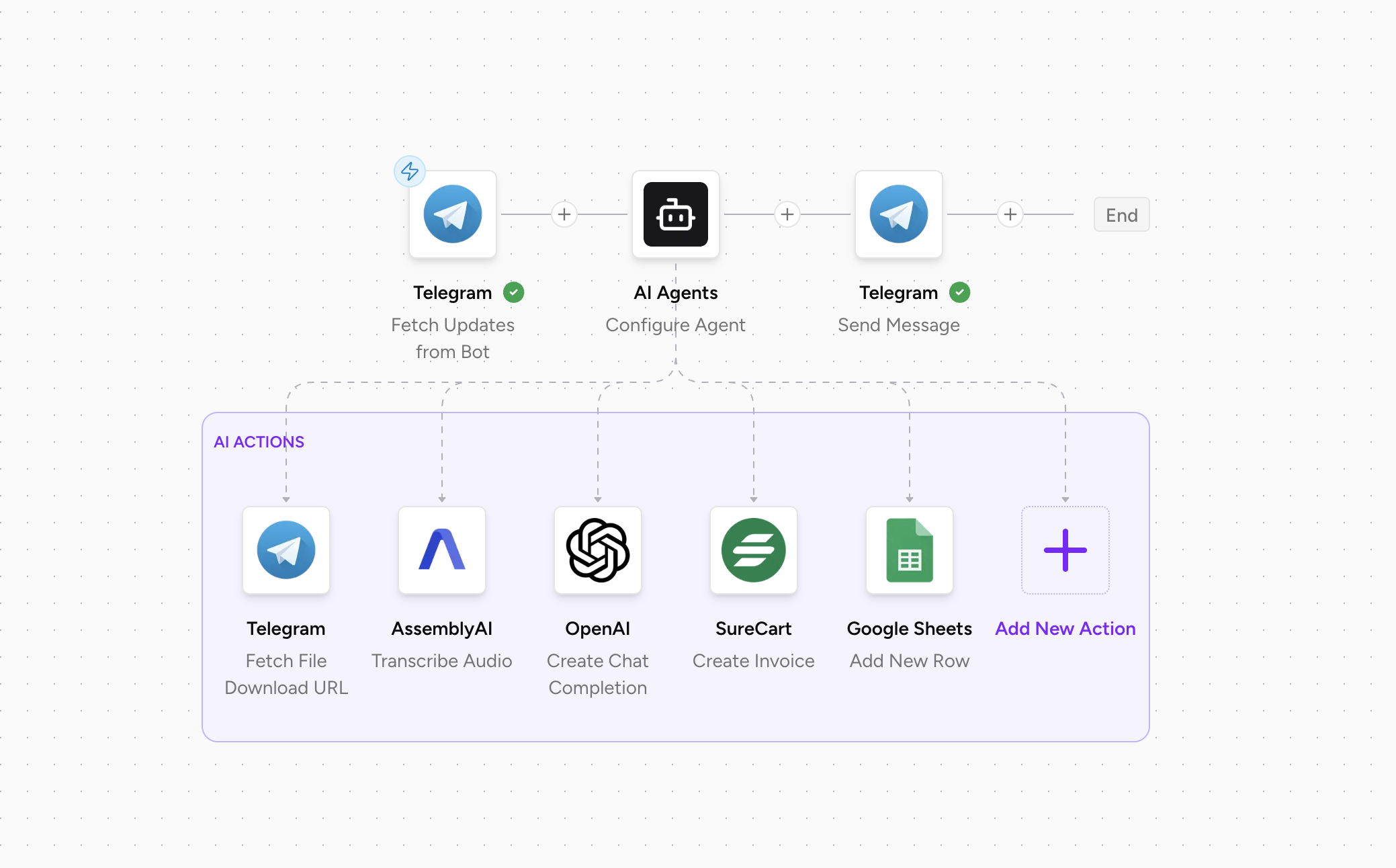The height and width of the screenshot is (868, 1396).
Task: Click green checkmark beside Send Message Telegram
Action: point(960,292)
